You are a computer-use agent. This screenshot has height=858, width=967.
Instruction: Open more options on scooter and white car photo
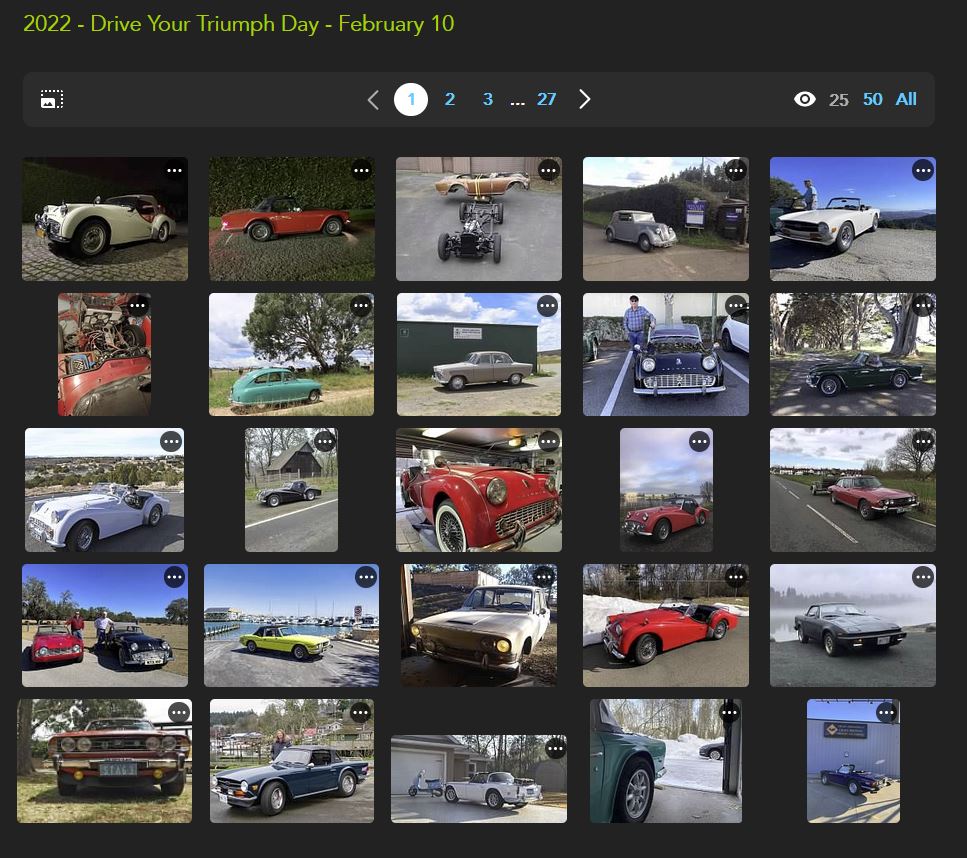click(x=554, y=748)
